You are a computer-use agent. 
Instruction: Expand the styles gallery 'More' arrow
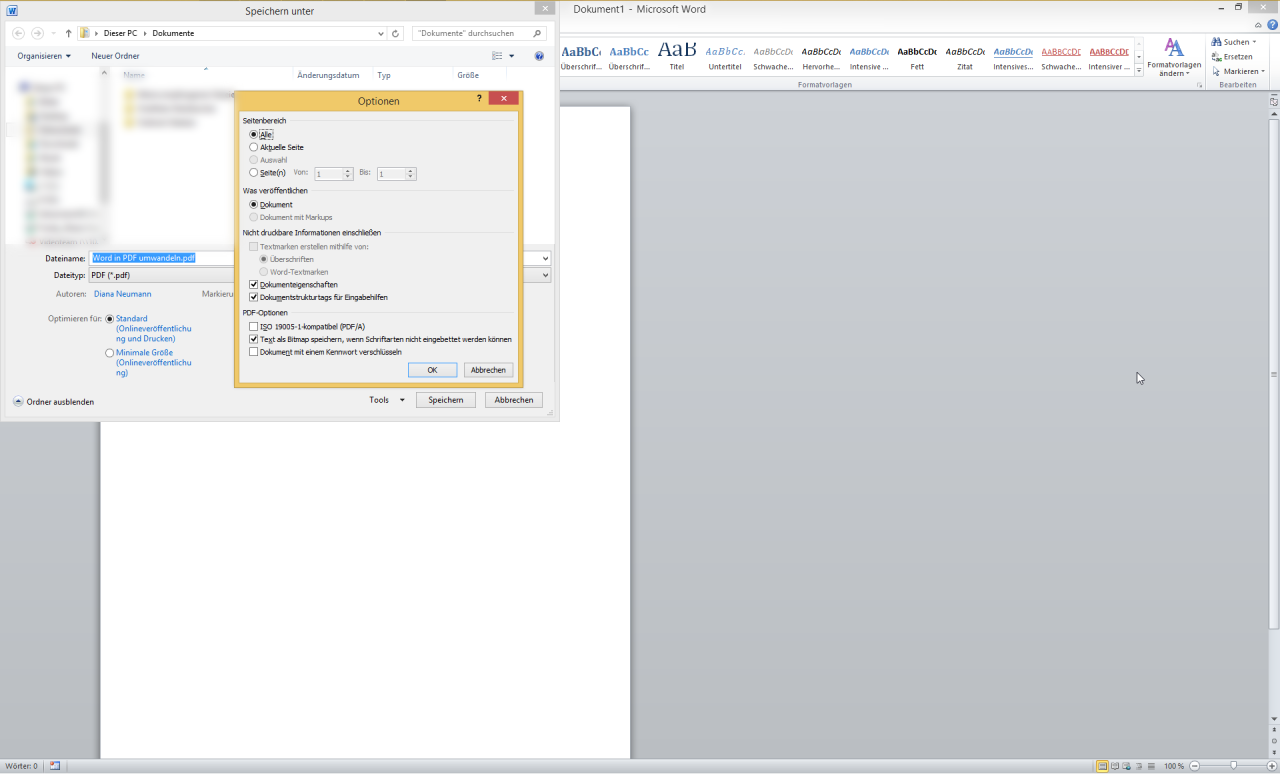pos(1138,71)
